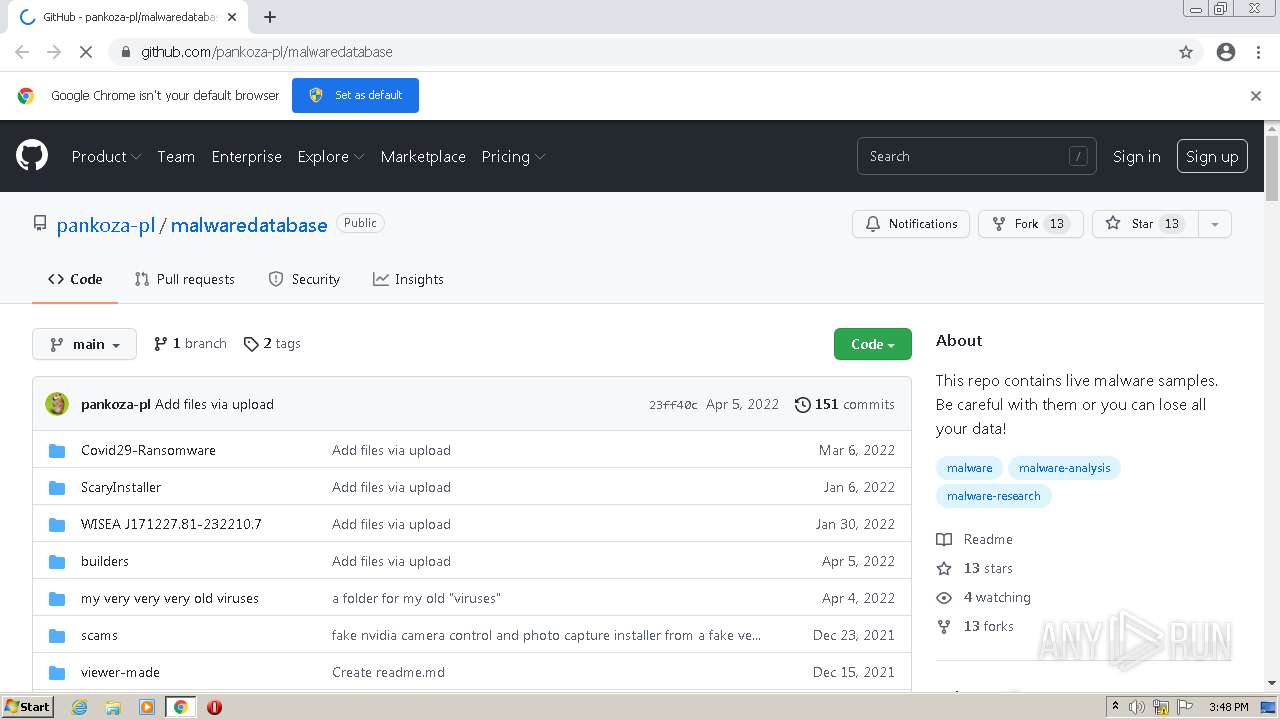Open a new tab with the plus button
1280x720 pixels.
269,17
